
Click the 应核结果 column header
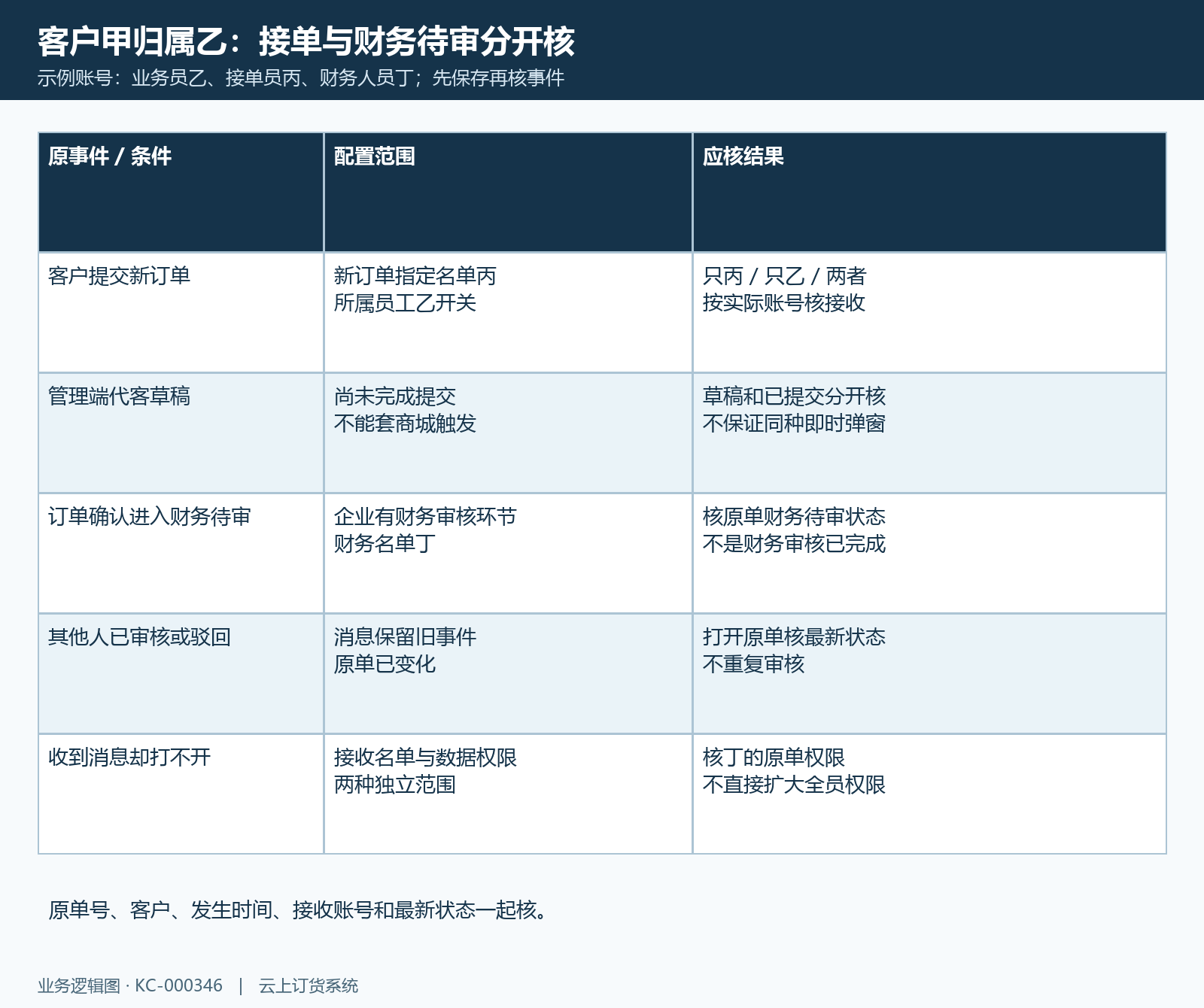929,193
